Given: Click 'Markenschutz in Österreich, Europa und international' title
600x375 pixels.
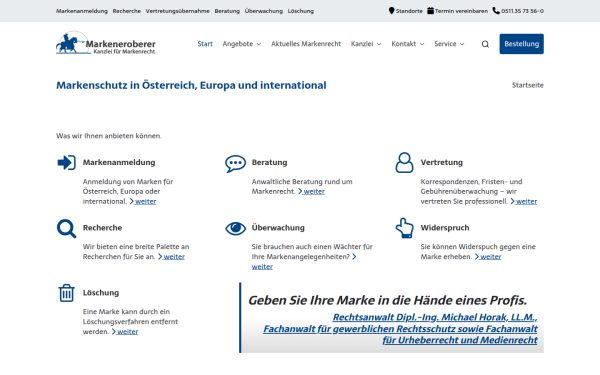Looking at the screenshot, I should tap(191, 85).
